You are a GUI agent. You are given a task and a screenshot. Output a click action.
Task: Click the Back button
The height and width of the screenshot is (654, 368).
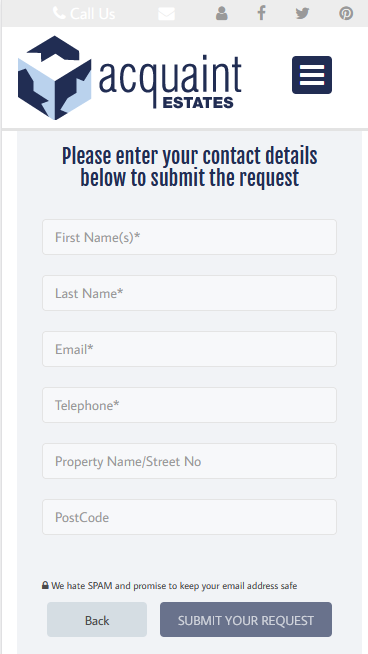[97, 619]
